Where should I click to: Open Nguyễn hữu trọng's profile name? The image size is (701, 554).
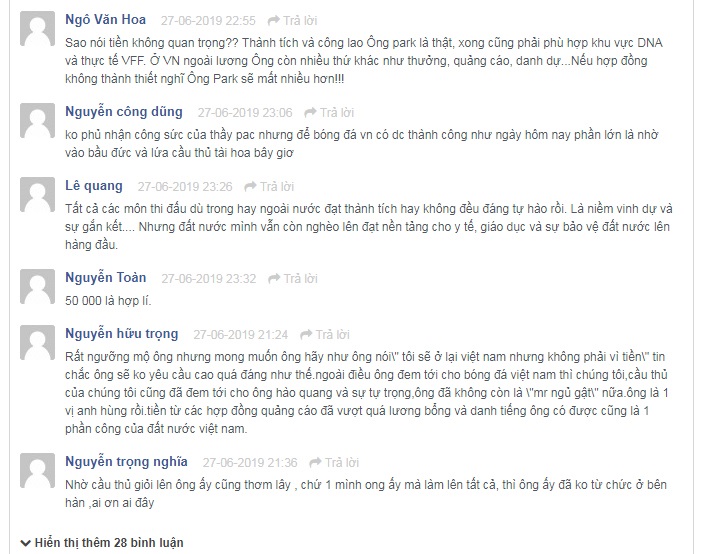click(122, 334)
